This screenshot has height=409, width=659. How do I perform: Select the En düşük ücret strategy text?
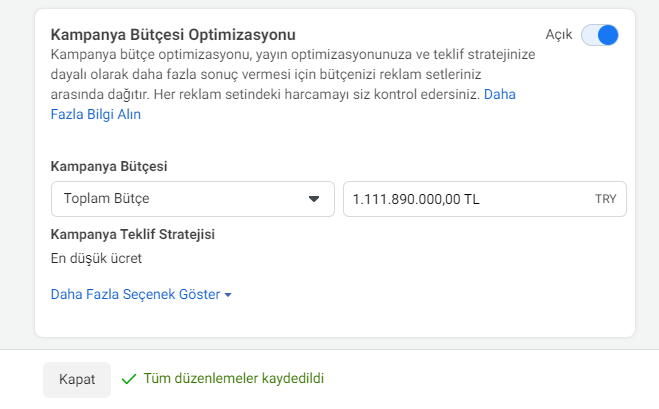tap(96, 258)
